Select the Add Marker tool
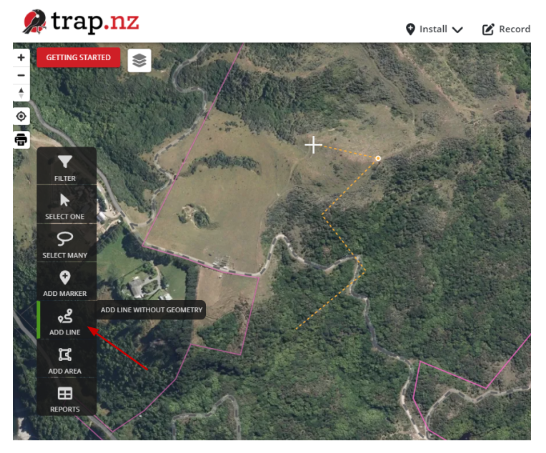Viewport: 546px width, 453px height. [x=67, y=283]
